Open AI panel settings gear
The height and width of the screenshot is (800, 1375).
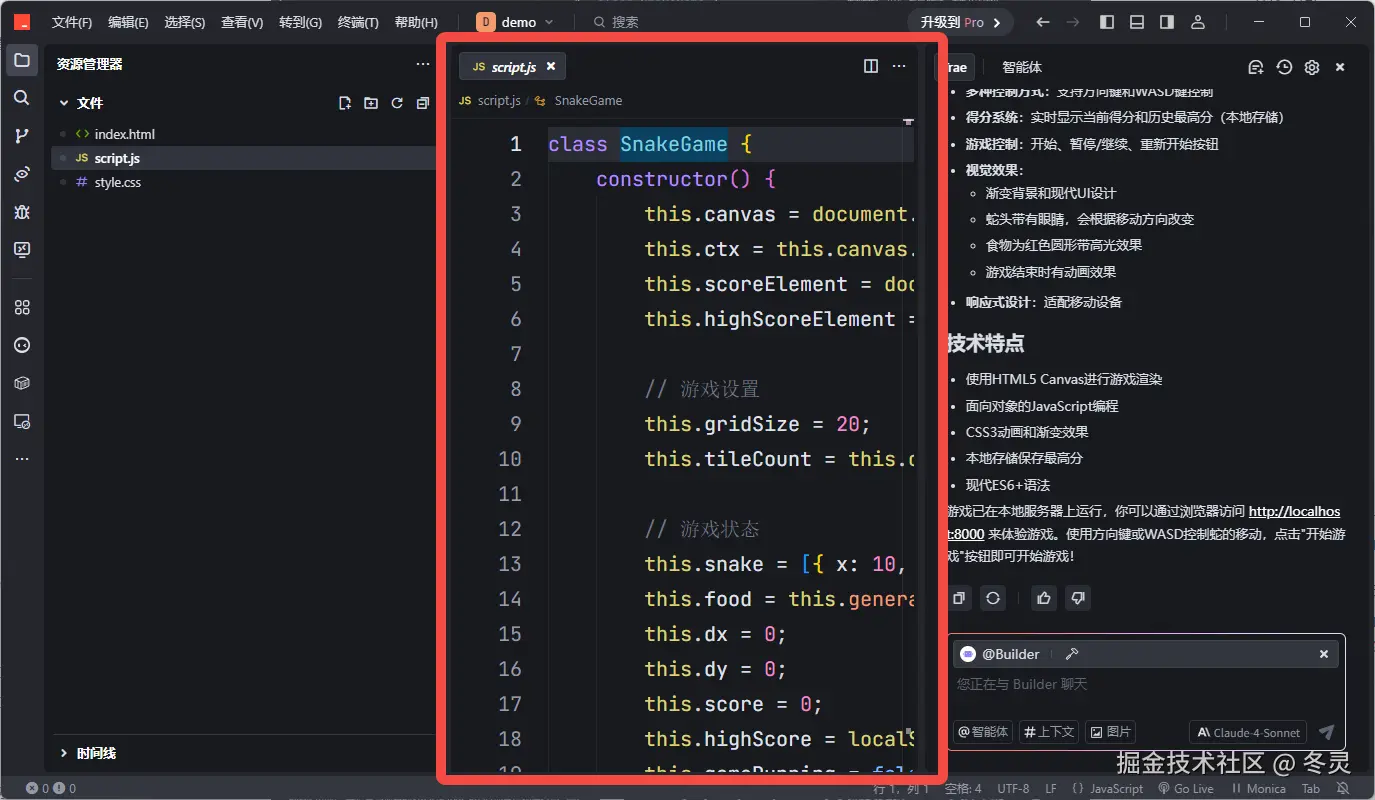pyautogui.click(x=1312, y=67)
